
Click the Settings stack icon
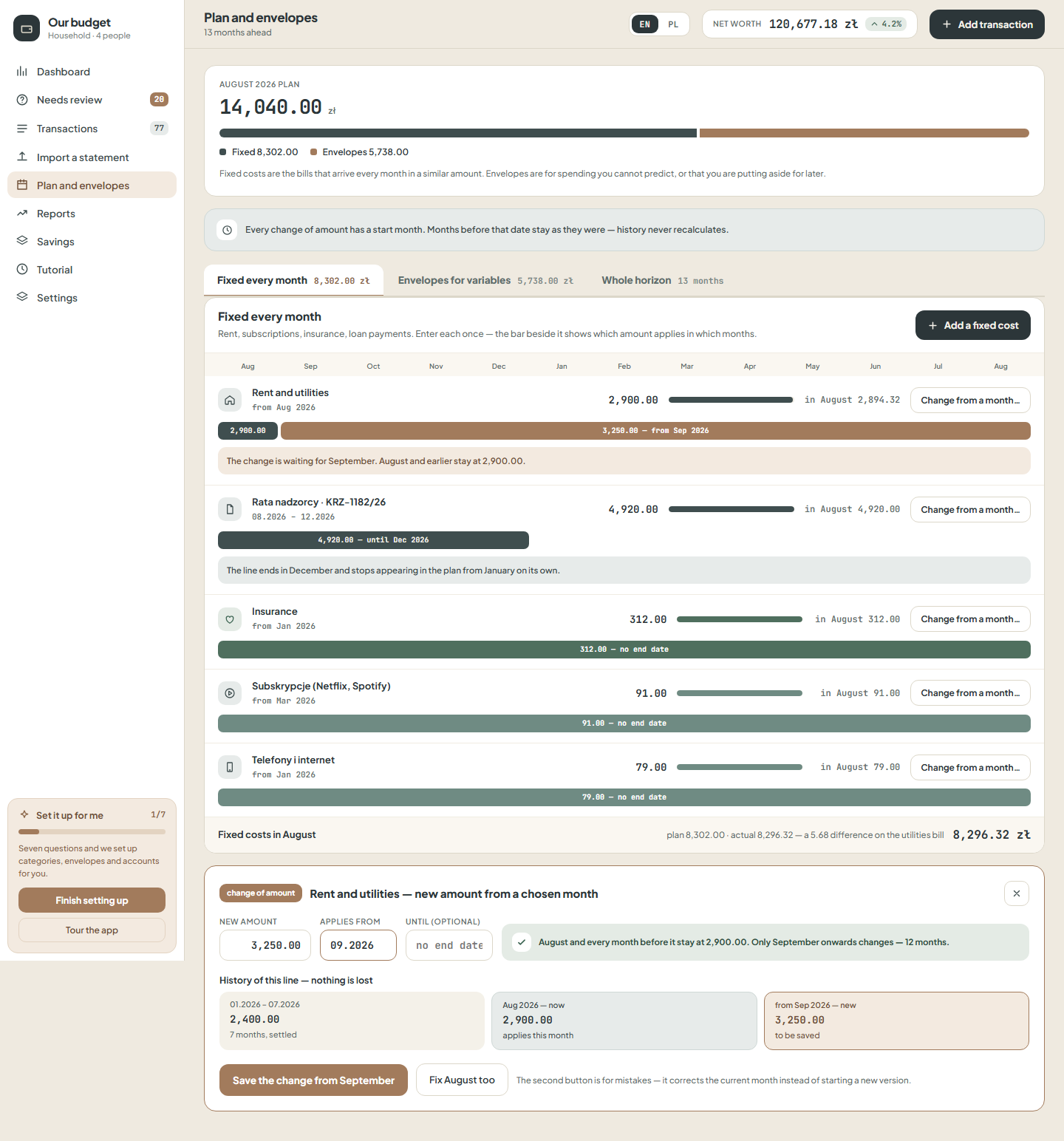(x=22, y=297)
